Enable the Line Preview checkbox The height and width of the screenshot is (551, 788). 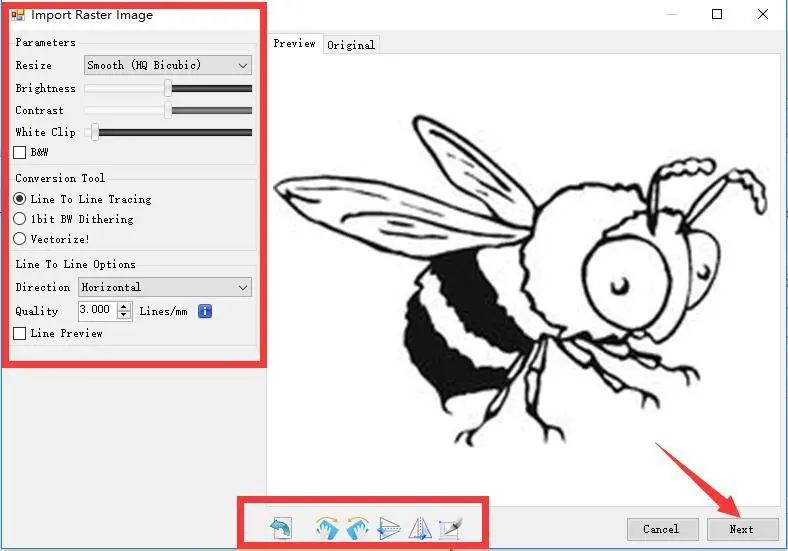pos(20,333)
